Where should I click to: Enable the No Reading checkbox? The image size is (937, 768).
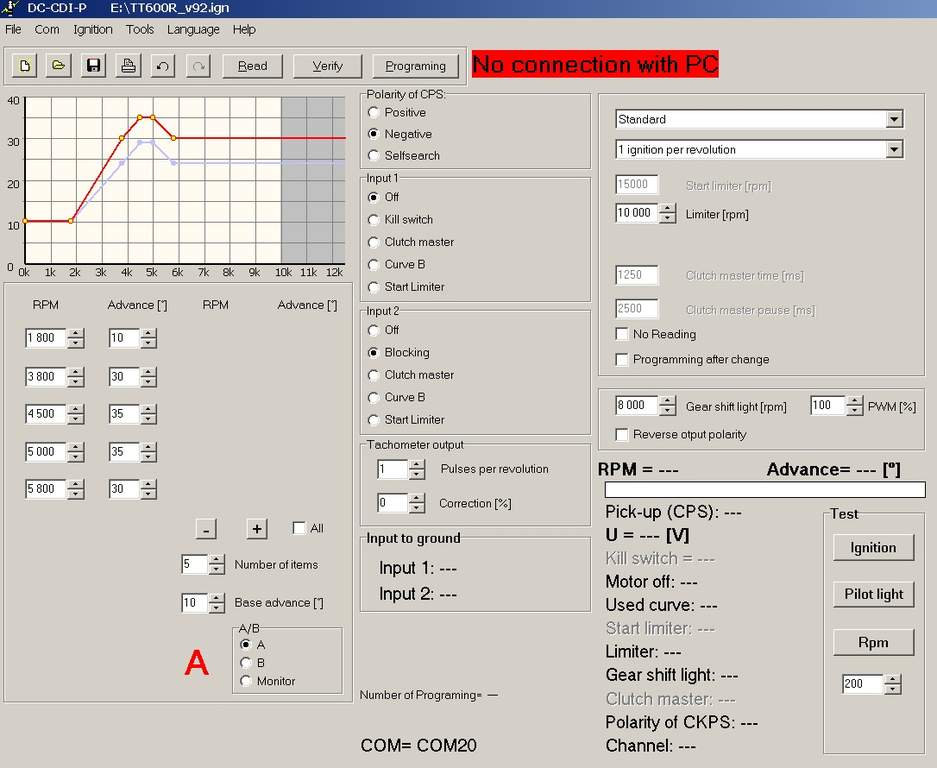click(x=621, y=334)
